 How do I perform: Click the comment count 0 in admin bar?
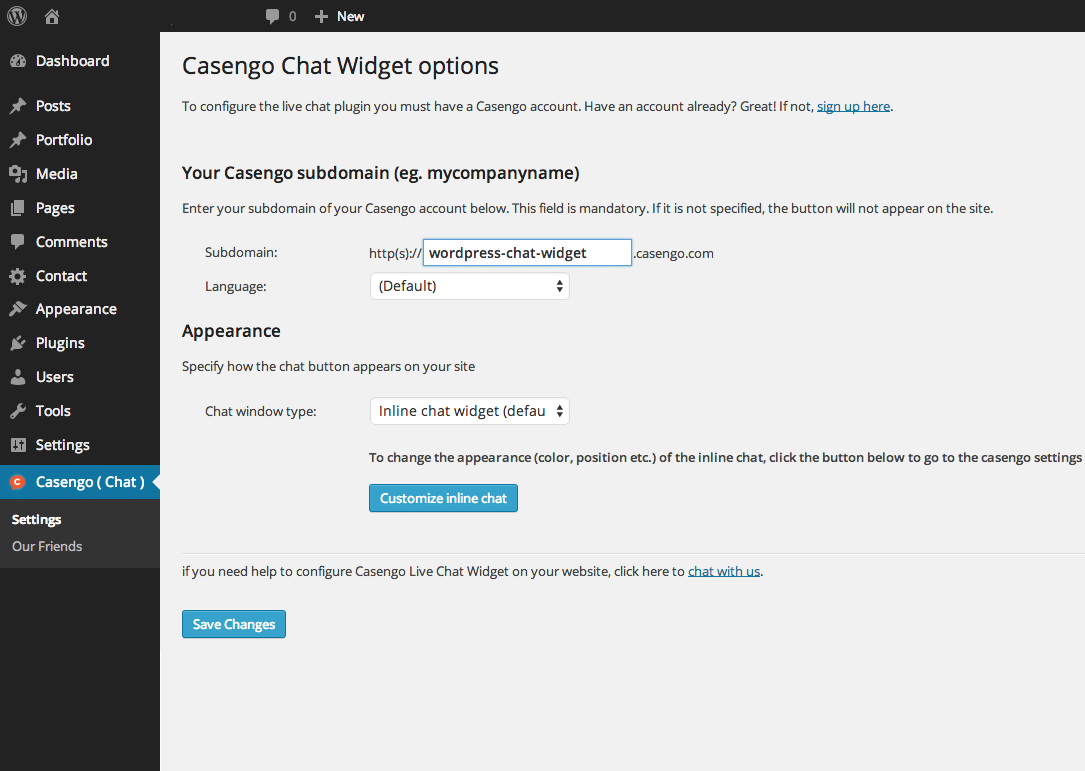pyautogui.click(x=293, y=16)
